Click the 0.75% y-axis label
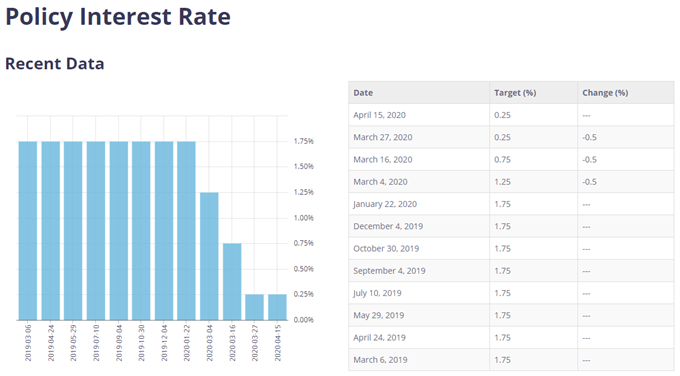The image size is (680, 376). tap(304, 243)
